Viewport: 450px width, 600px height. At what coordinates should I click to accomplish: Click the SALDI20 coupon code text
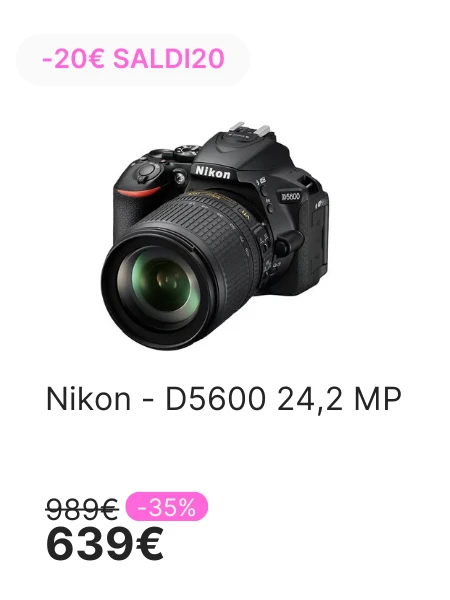[169, 59]
